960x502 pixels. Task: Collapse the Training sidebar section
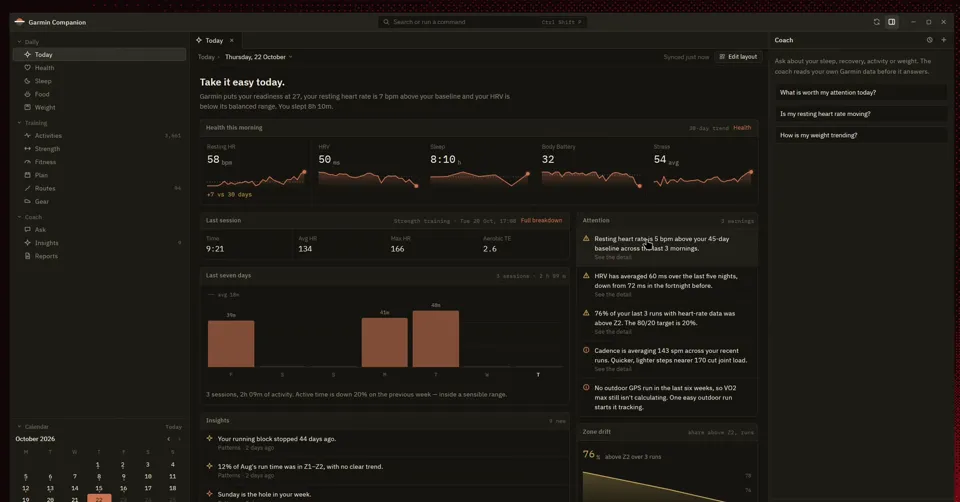pyautogui.click(x=32, y=123)
